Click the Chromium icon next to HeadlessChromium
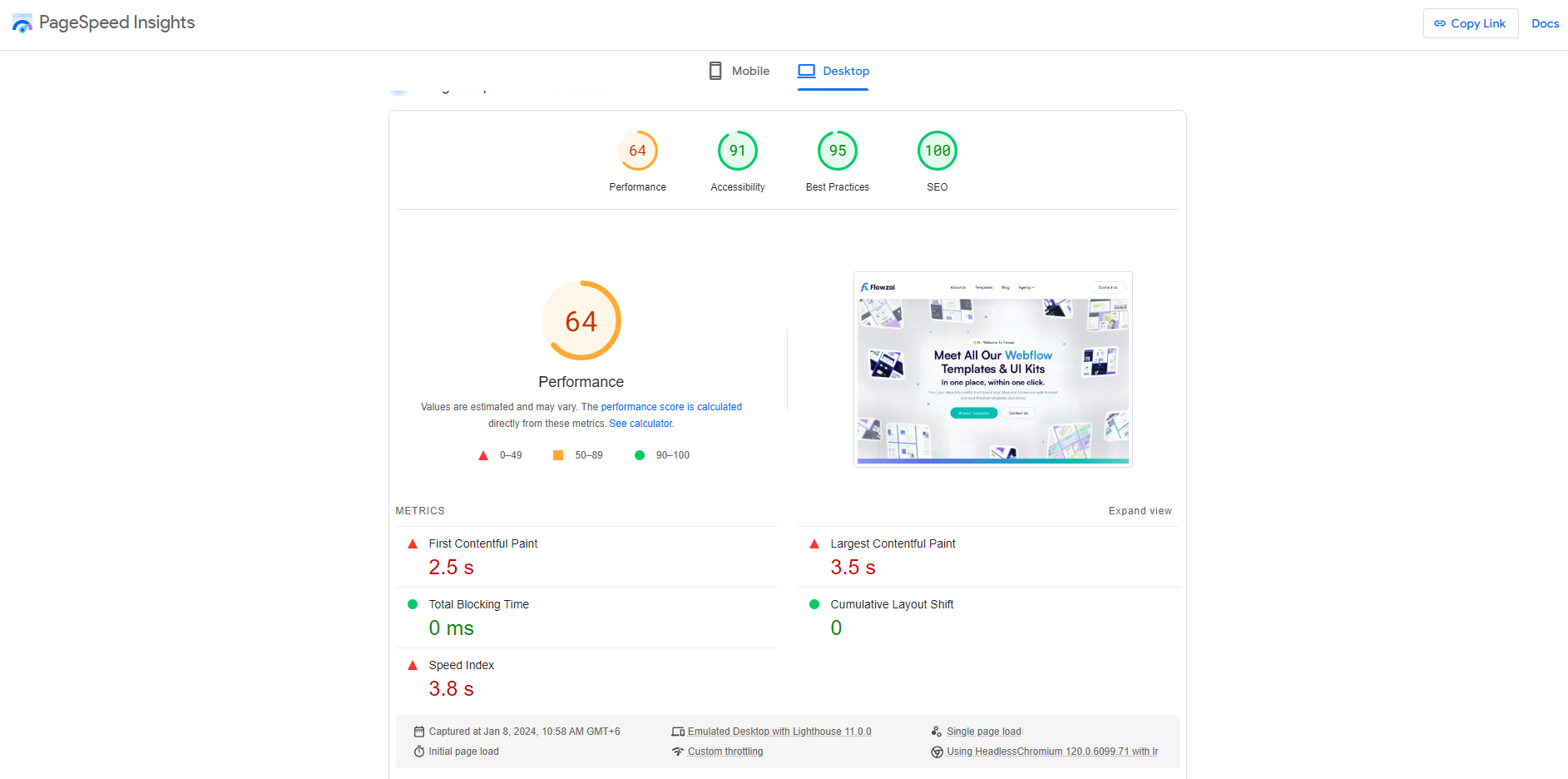The height and width of the screenshot is (779, 1568). tap(937, 751)
